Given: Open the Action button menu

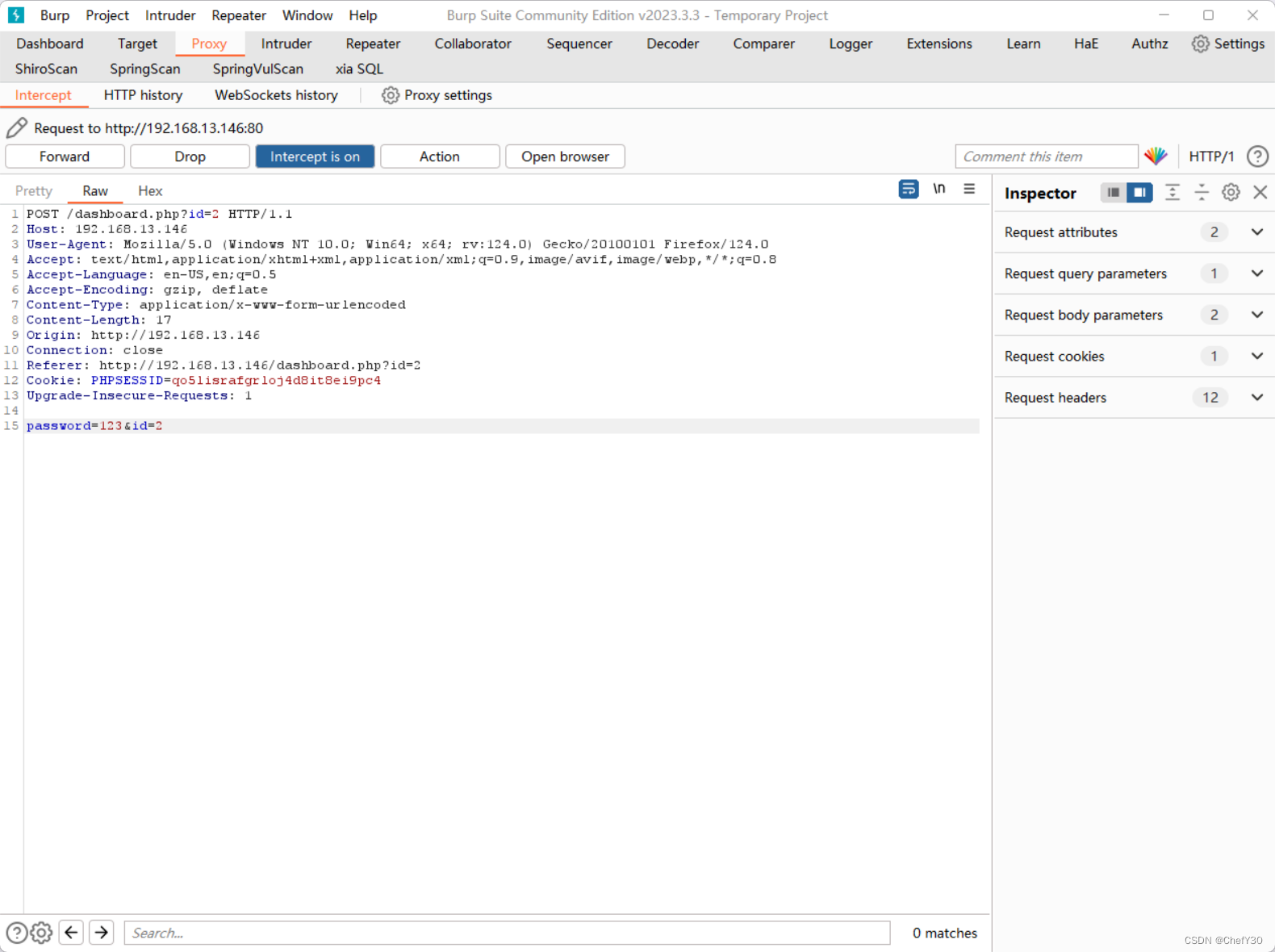Looking at the screenshot, I should pos(440,157).
